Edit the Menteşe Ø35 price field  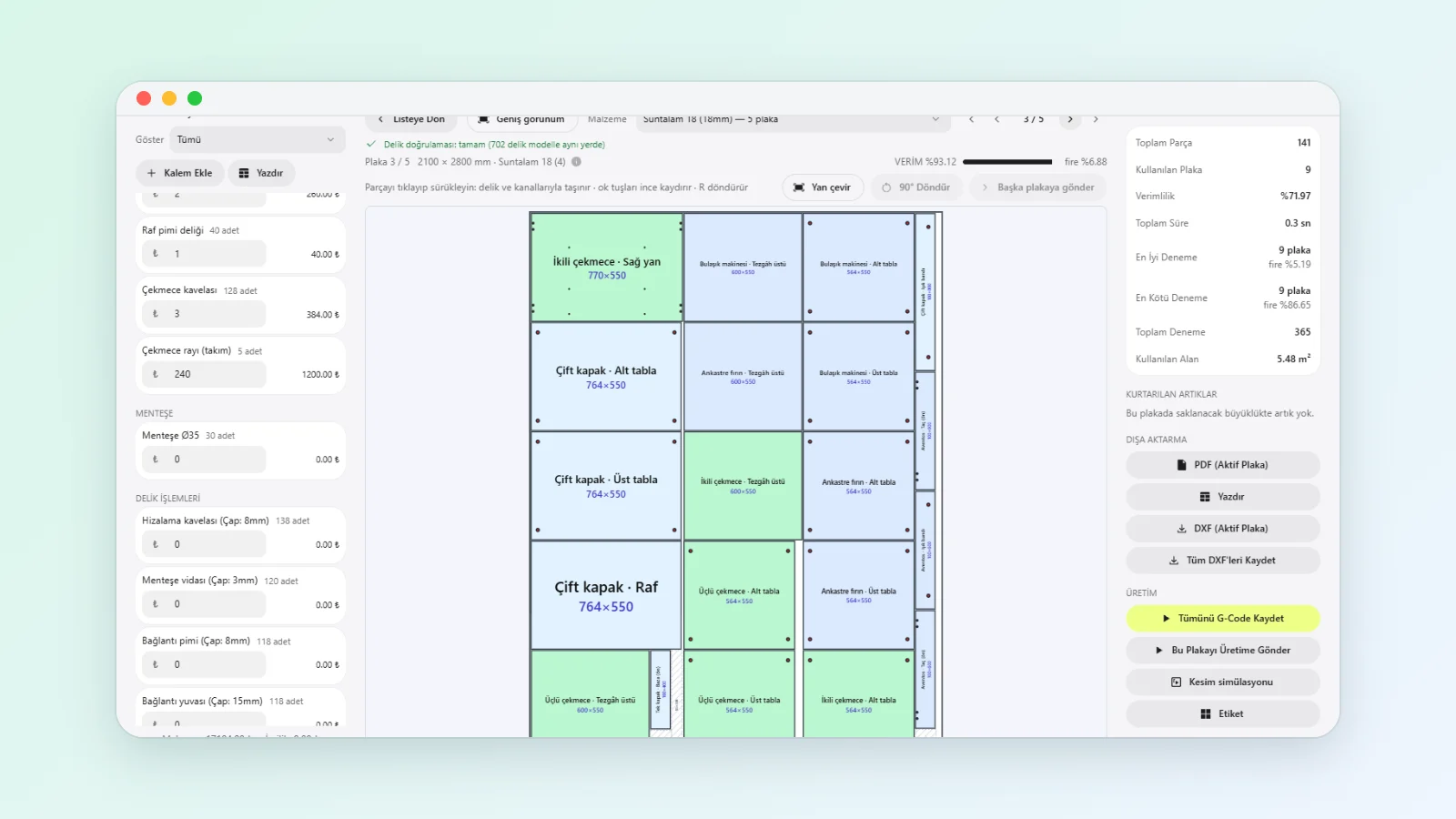coord(204,460)
